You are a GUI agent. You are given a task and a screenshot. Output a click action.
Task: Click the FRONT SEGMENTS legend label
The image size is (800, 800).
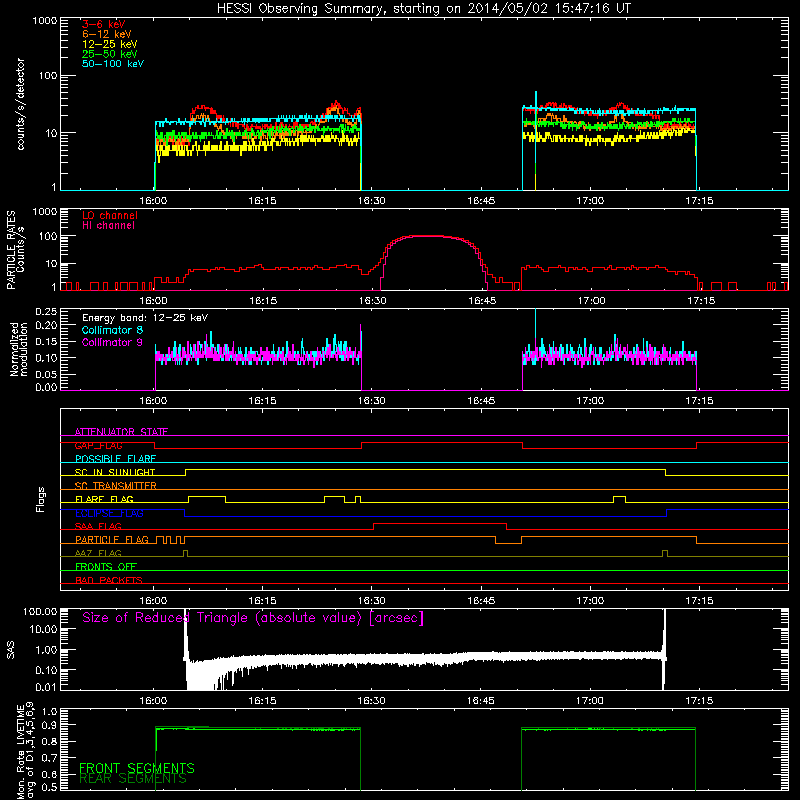pos(137,768)
